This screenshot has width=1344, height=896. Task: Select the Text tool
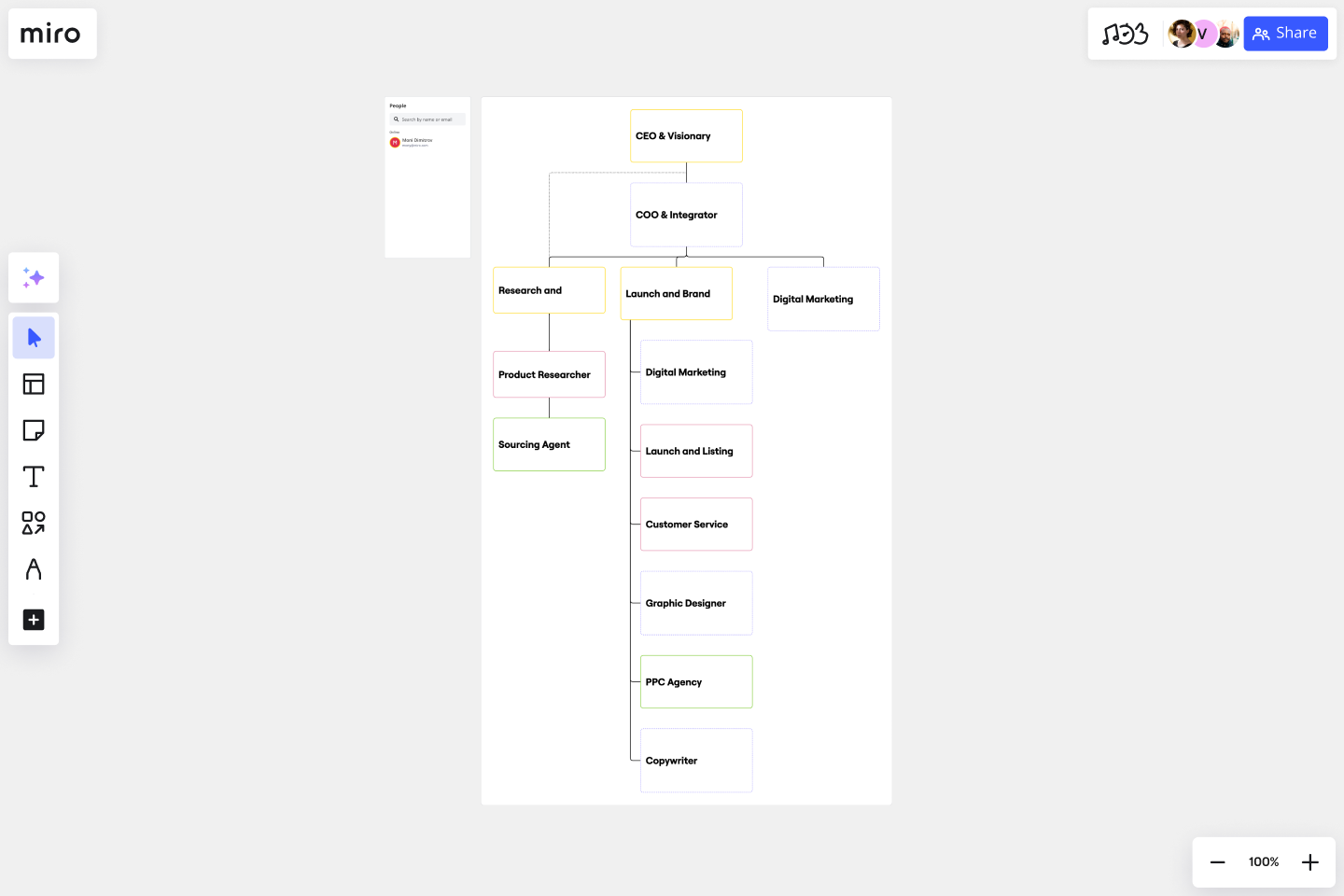34,477
